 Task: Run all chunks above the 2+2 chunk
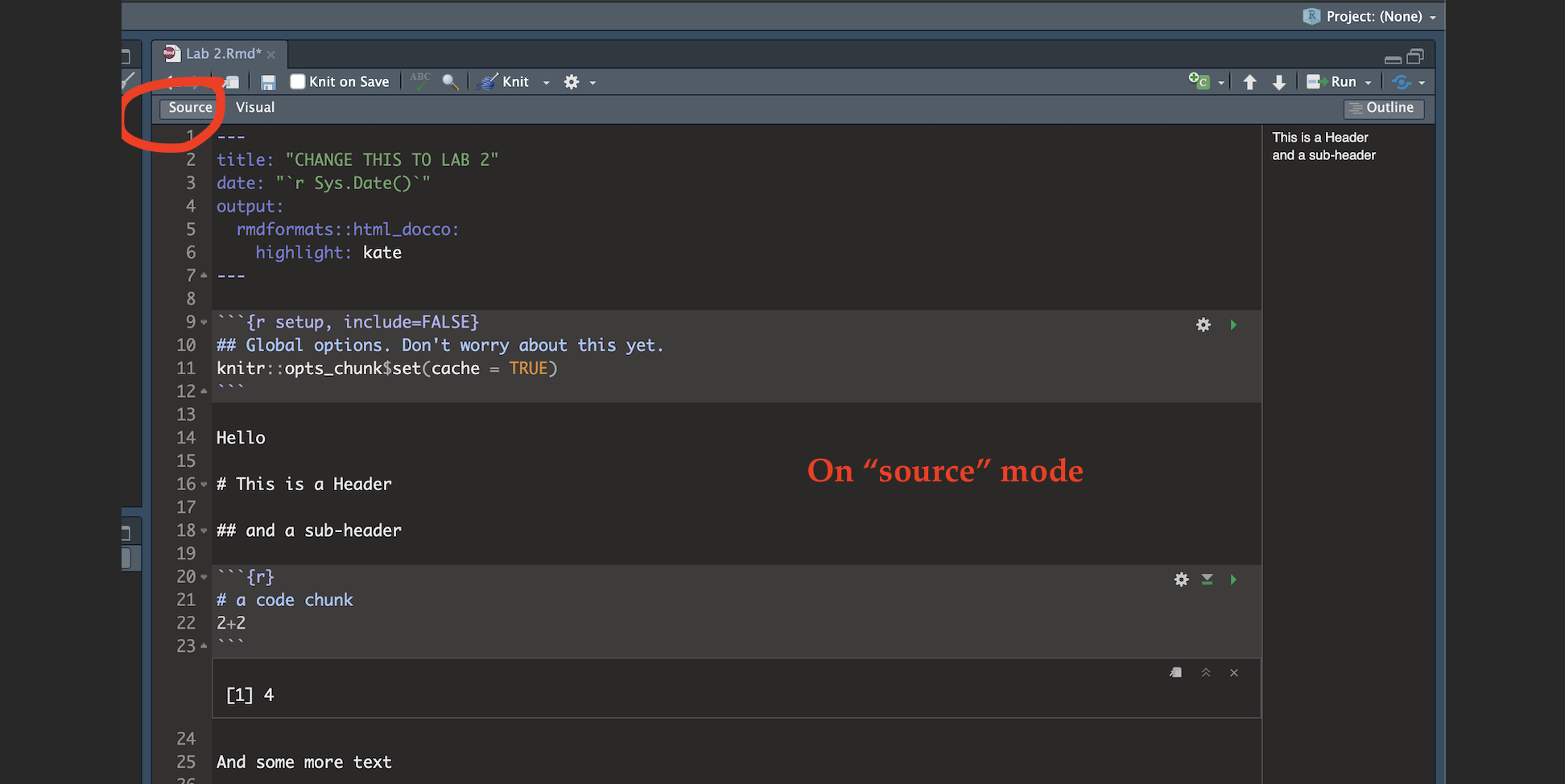click(1207, 580)
